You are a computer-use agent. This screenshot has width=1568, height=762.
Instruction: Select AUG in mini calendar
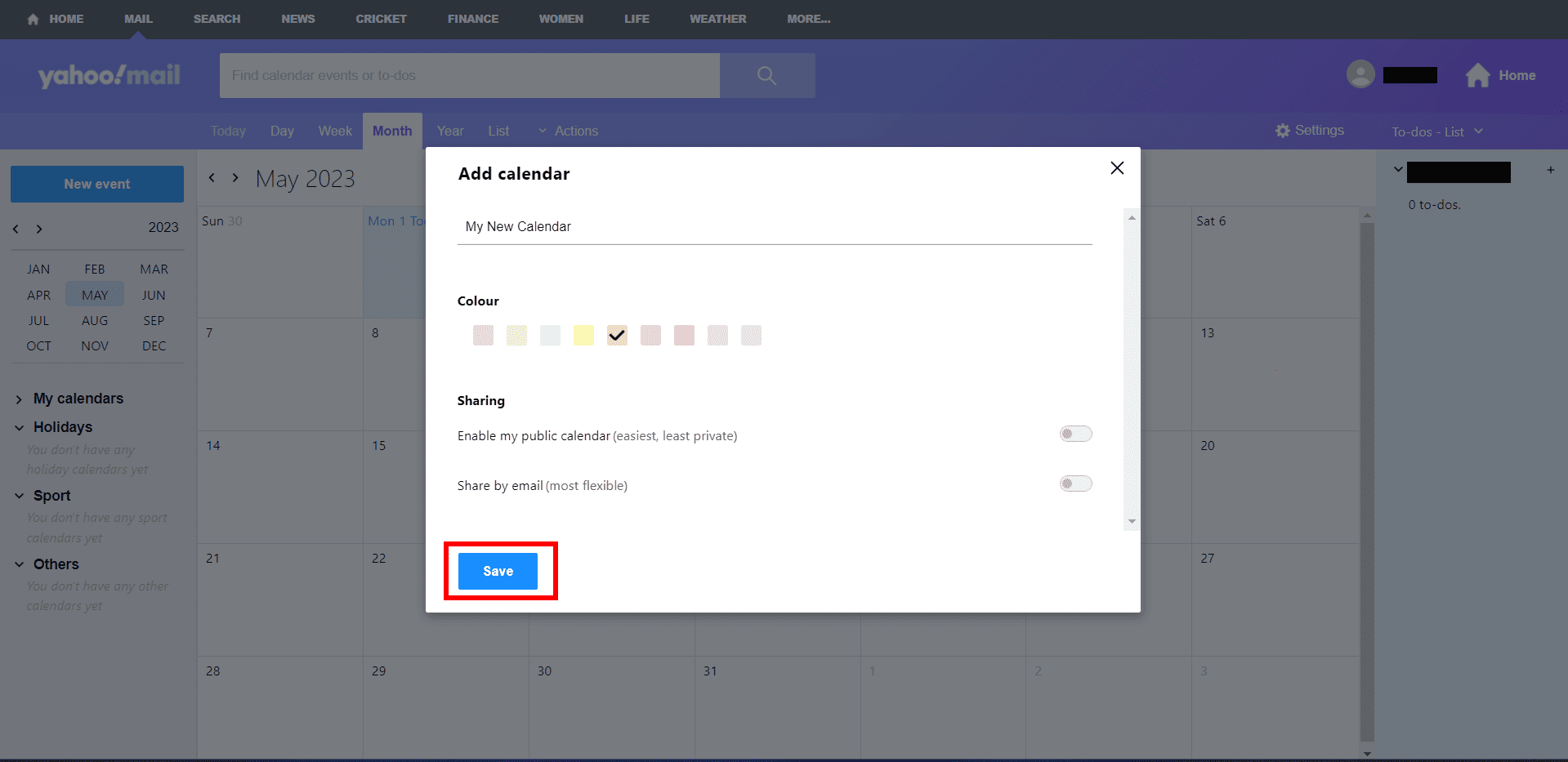(x=95, y=320)
